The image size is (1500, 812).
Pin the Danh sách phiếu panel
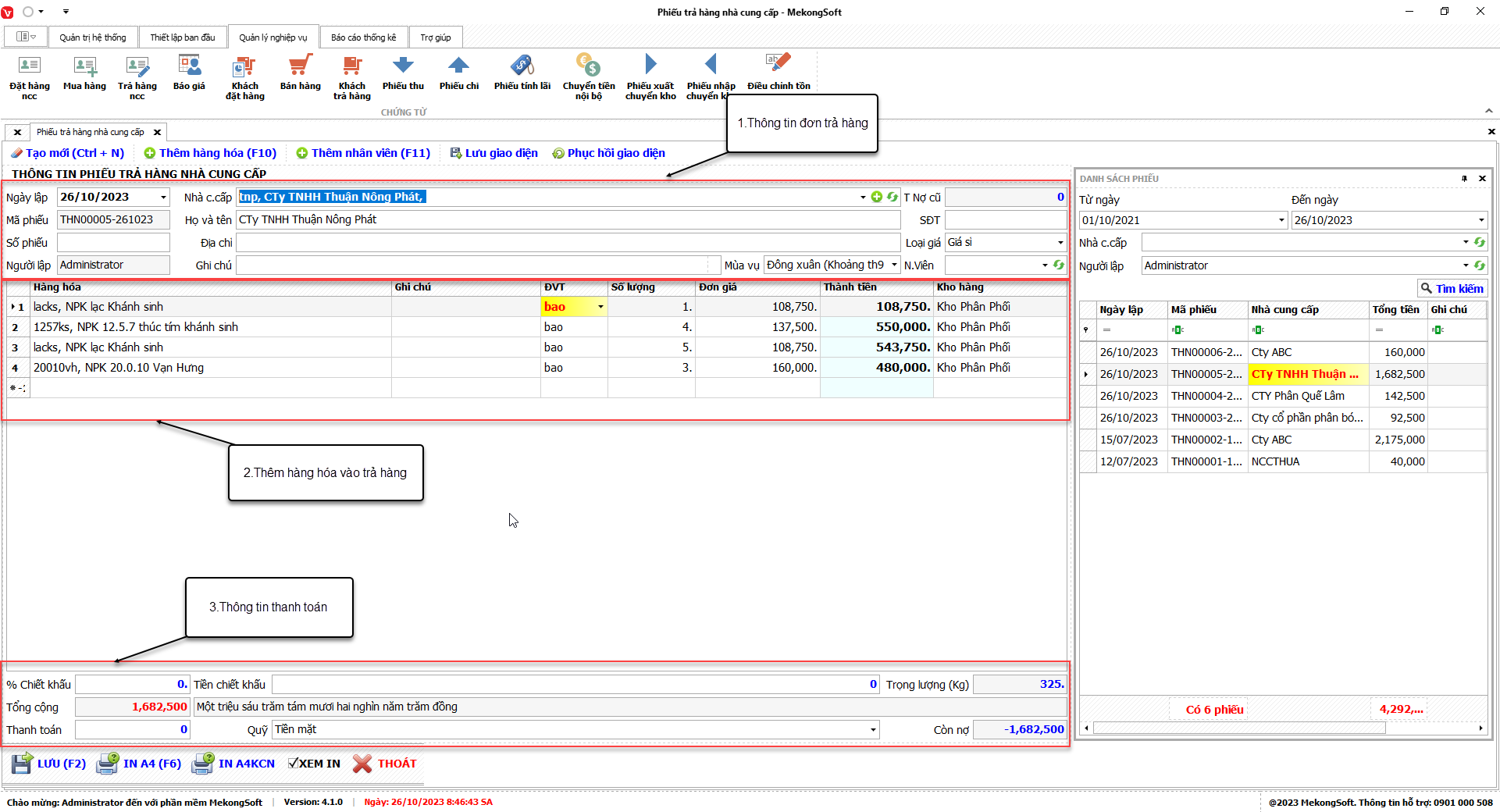click(1464, 179)
